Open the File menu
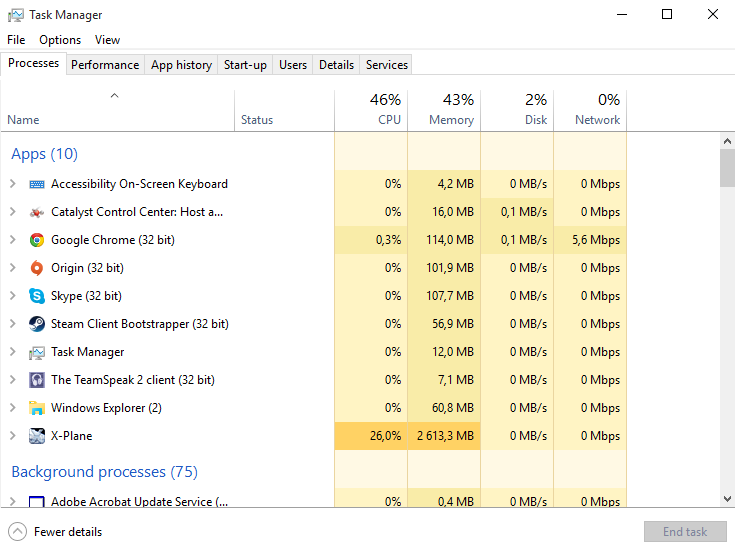This screenshot has height=556, width=735. 16,40
